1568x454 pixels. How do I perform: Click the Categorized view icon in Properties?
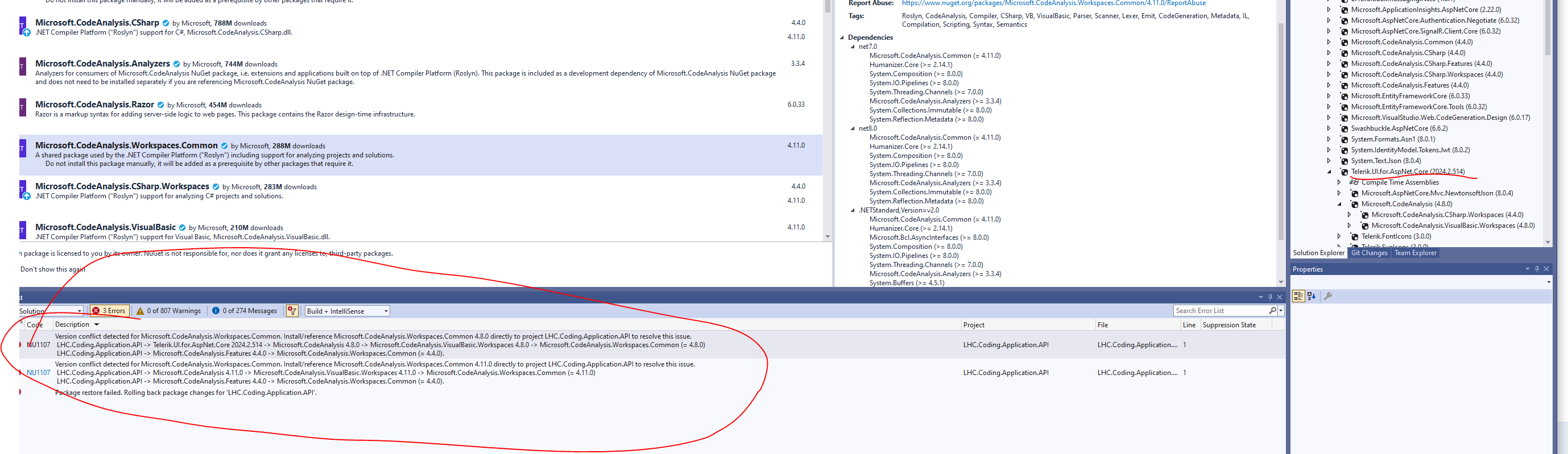coord(1298,296)
